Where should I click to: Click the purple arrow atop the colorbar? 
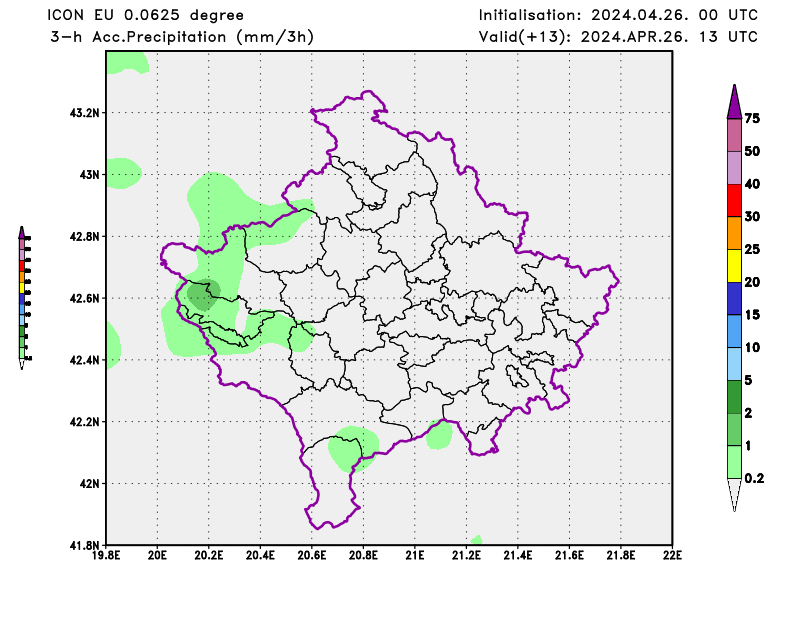734,101
